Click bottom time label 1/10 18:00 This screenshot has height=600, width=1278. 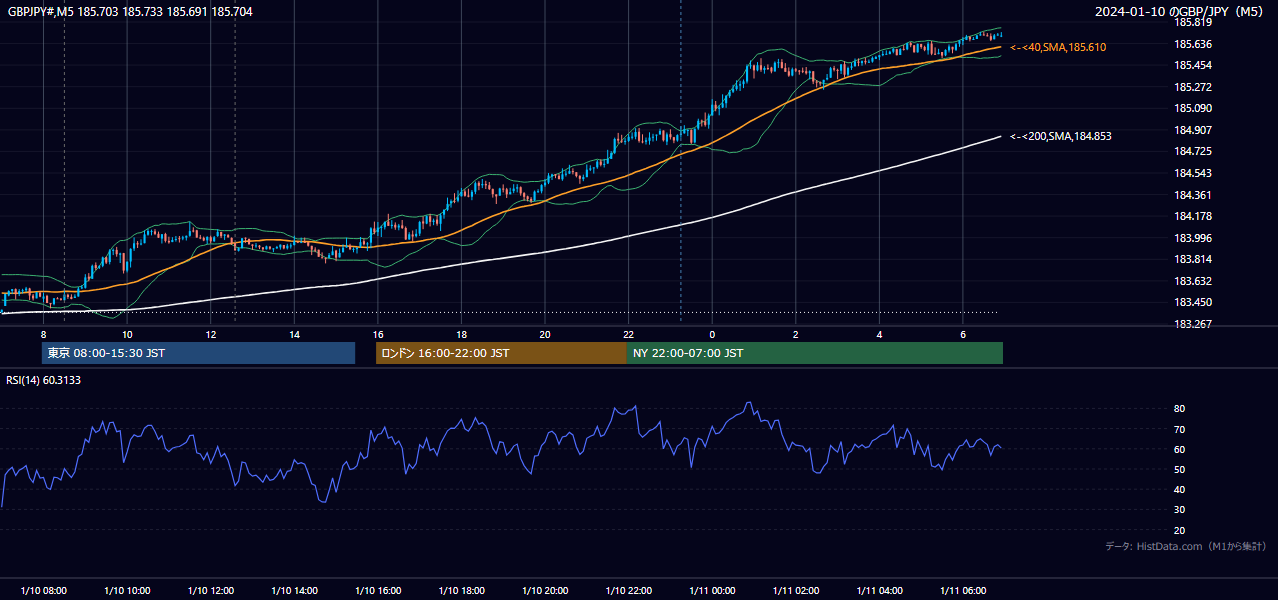(461, 591)
